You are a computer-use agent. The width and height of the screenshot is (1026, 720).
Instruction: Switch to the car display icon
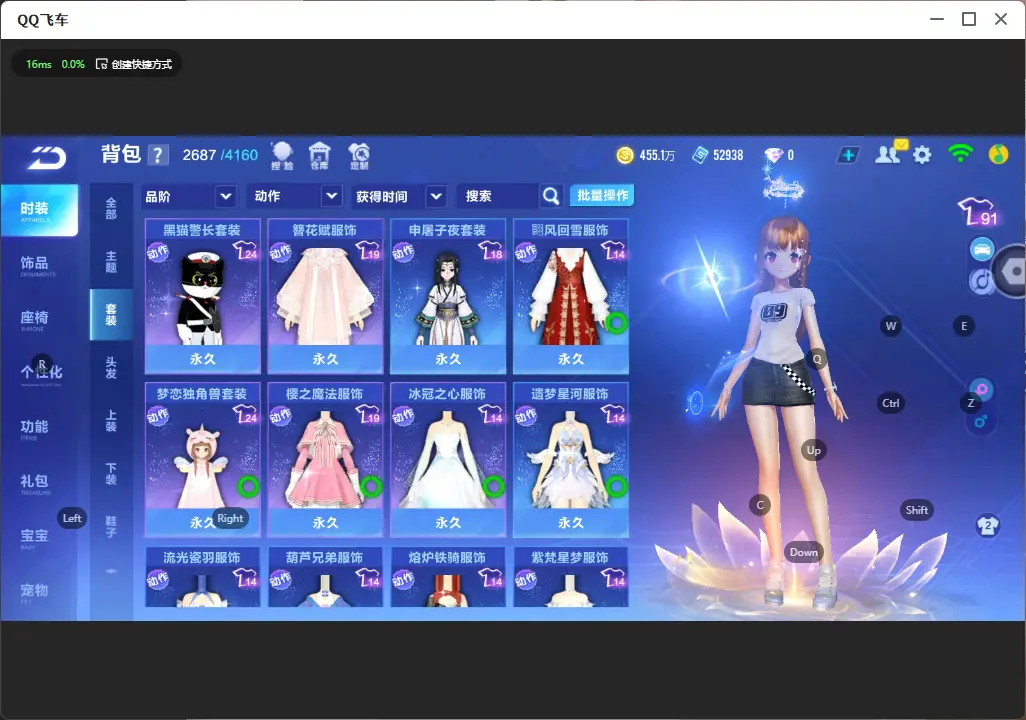pyautogui.click(x=982, y=249)
